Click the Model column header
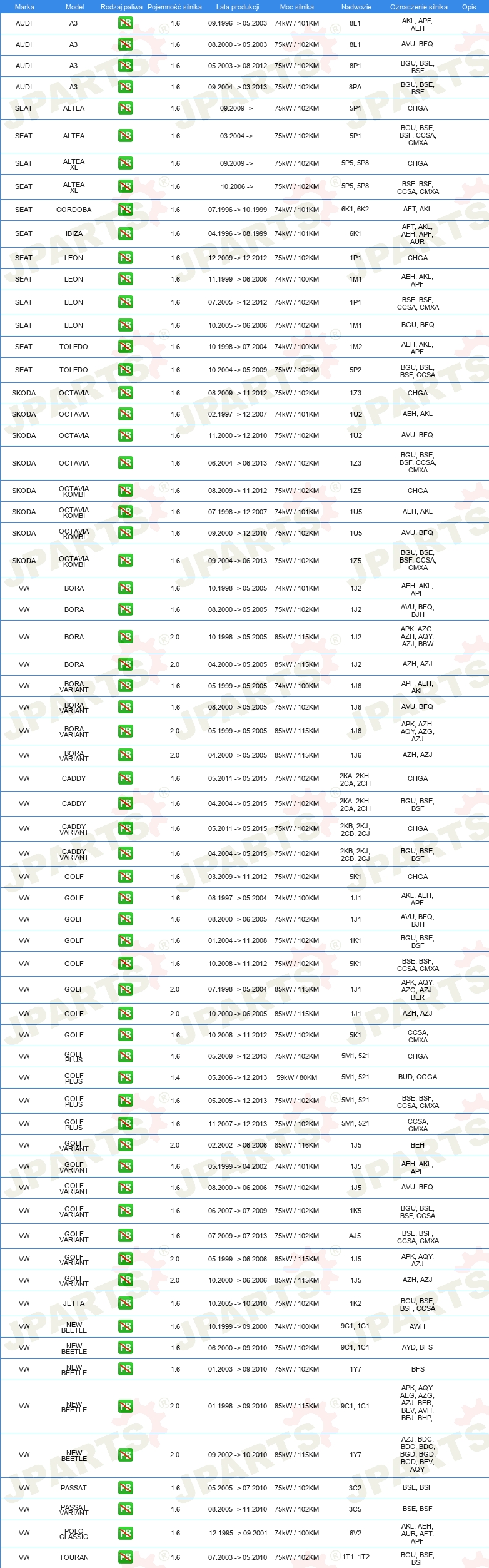 74,7
